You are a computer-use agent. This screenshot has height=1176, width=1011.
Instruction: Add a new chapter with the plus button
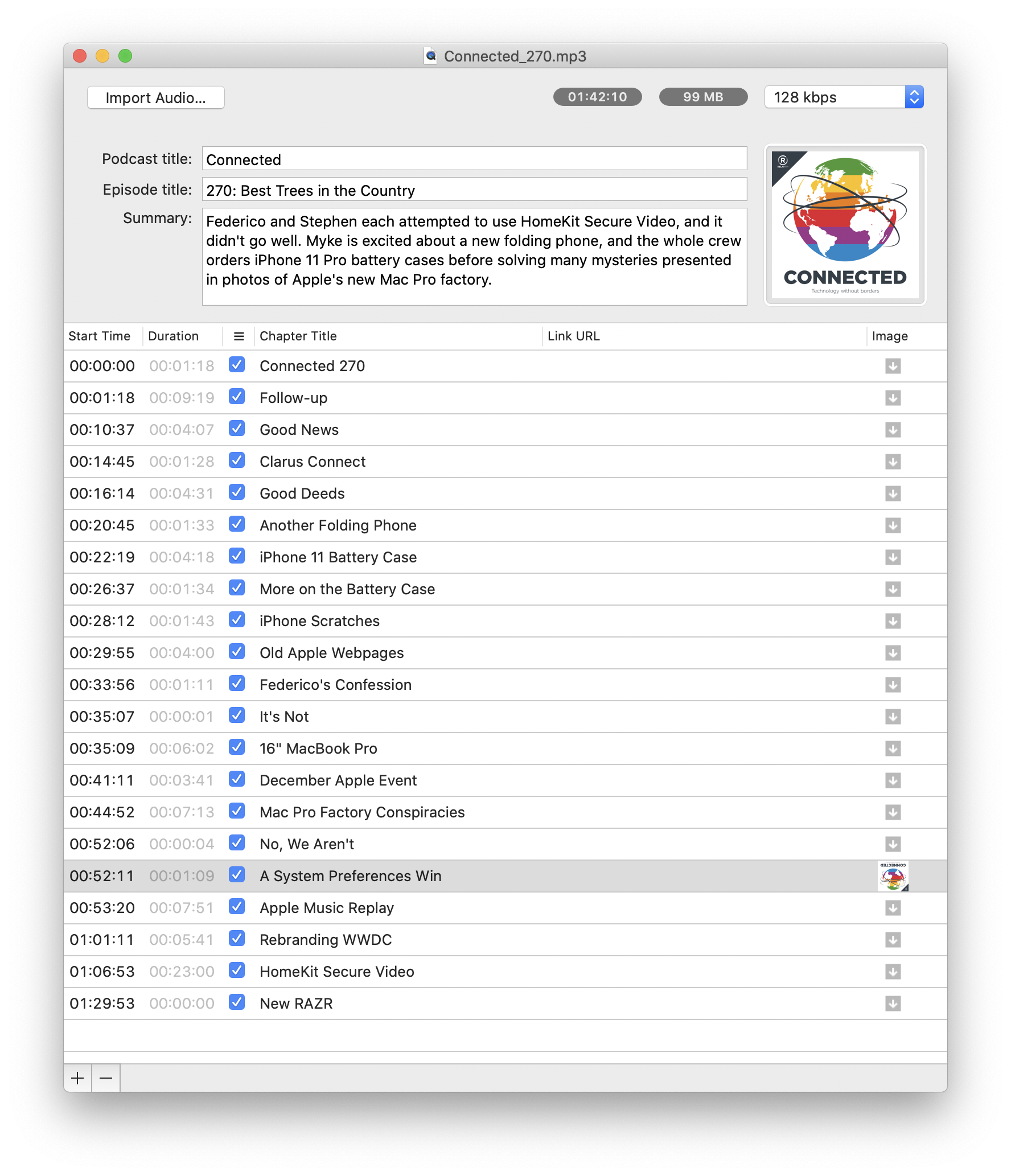tap(77, 1078)
